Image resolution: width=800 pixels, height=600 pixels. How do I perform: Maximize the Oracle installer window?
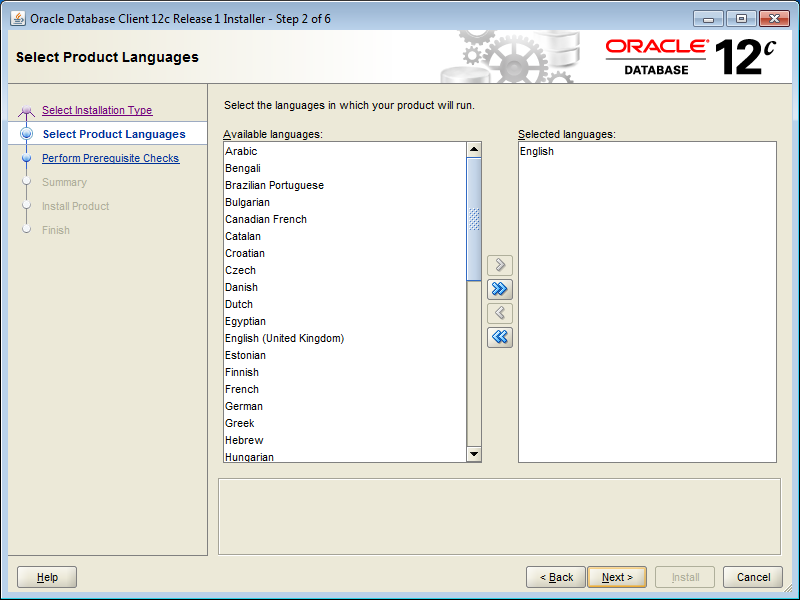pyautogui.click(x=741, y=19)
